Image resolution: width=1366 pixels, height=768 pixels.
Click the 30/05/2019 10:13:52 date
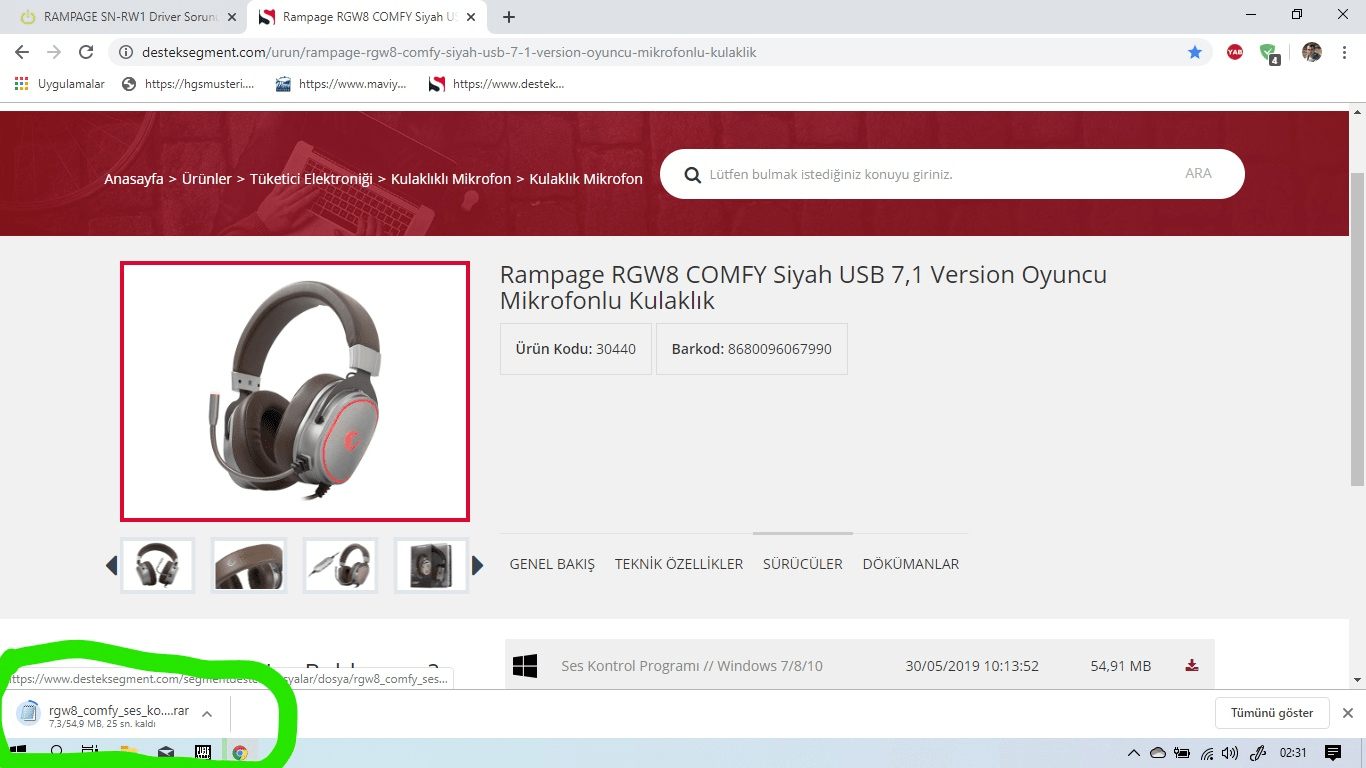[x=972, y=666]
